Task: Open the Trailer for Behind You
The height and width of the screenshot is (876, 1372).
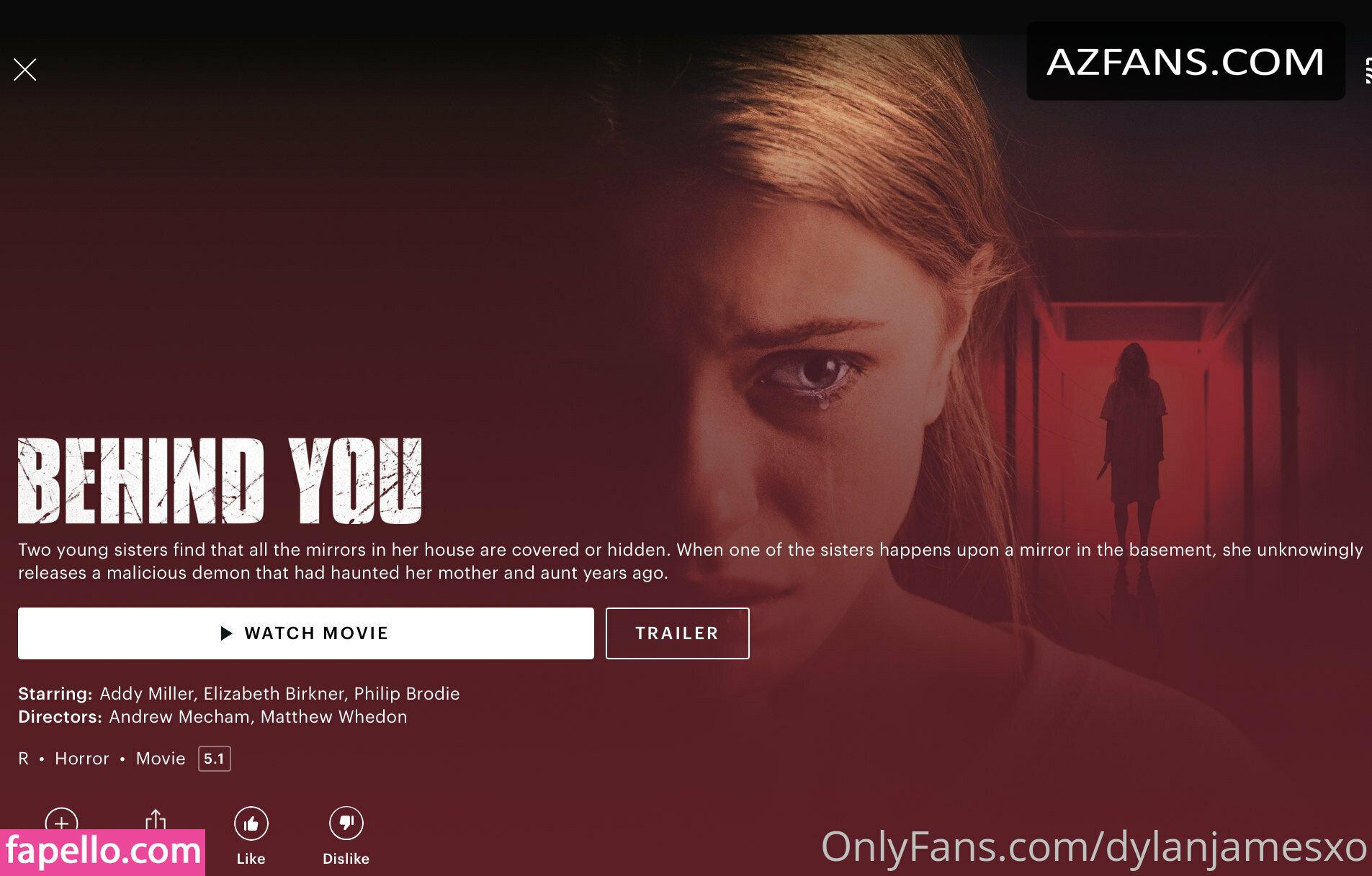Action: click(678, 633)
